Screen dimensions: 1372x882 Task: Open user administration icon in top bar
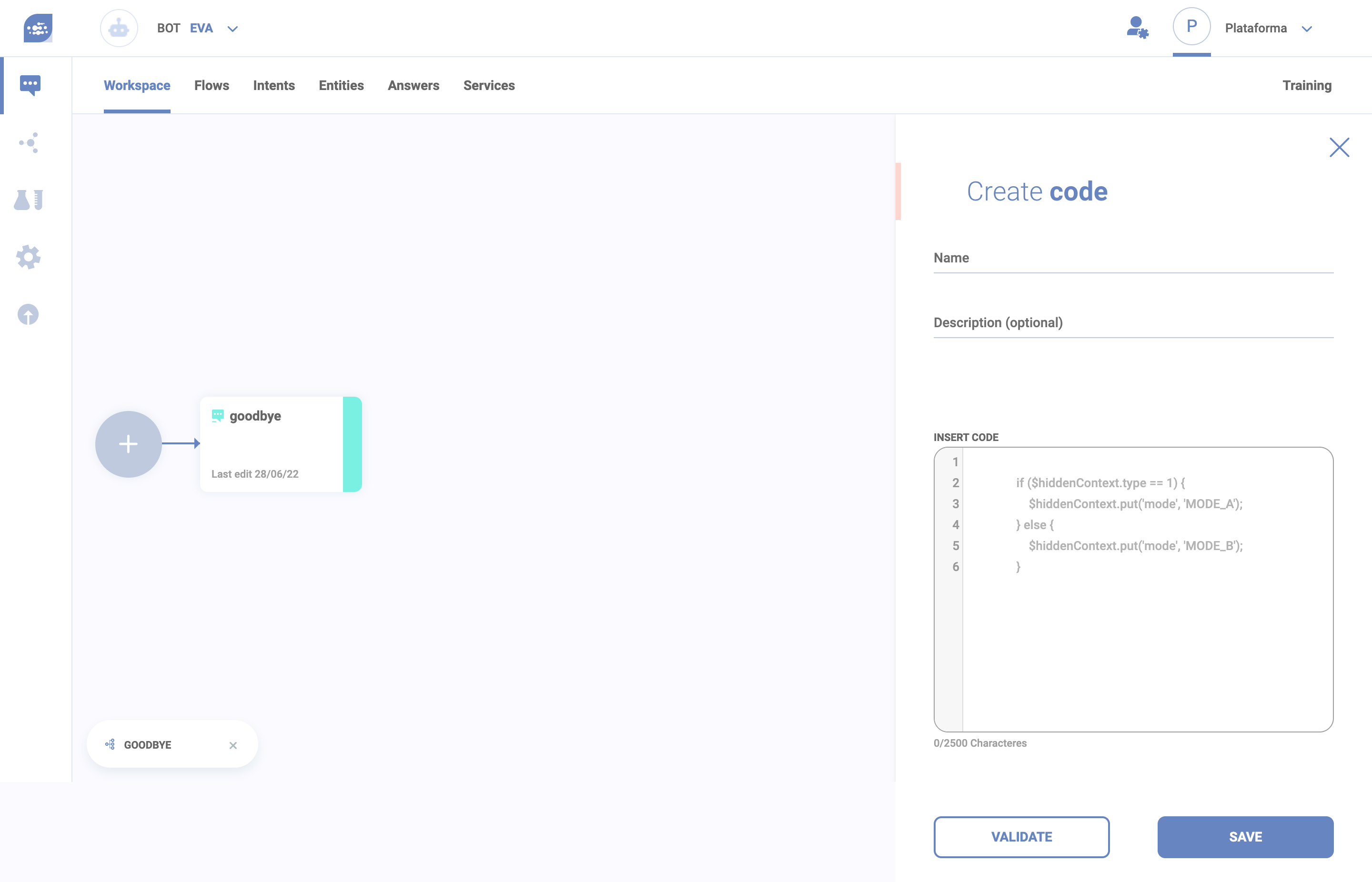pyautogui.click(x=1137, y=28)
